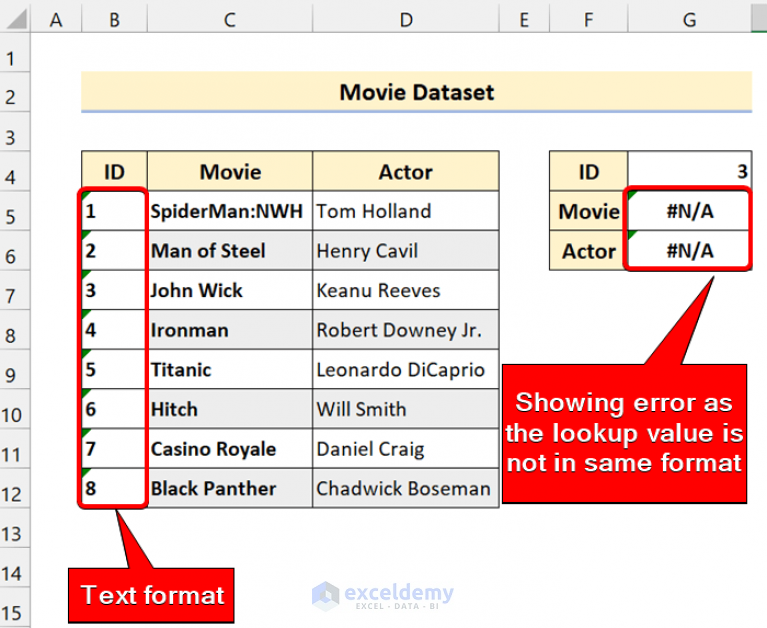Click the lookup 'ID' label in column F
Screen dimensions: 767x628
[x=588, y=171]
